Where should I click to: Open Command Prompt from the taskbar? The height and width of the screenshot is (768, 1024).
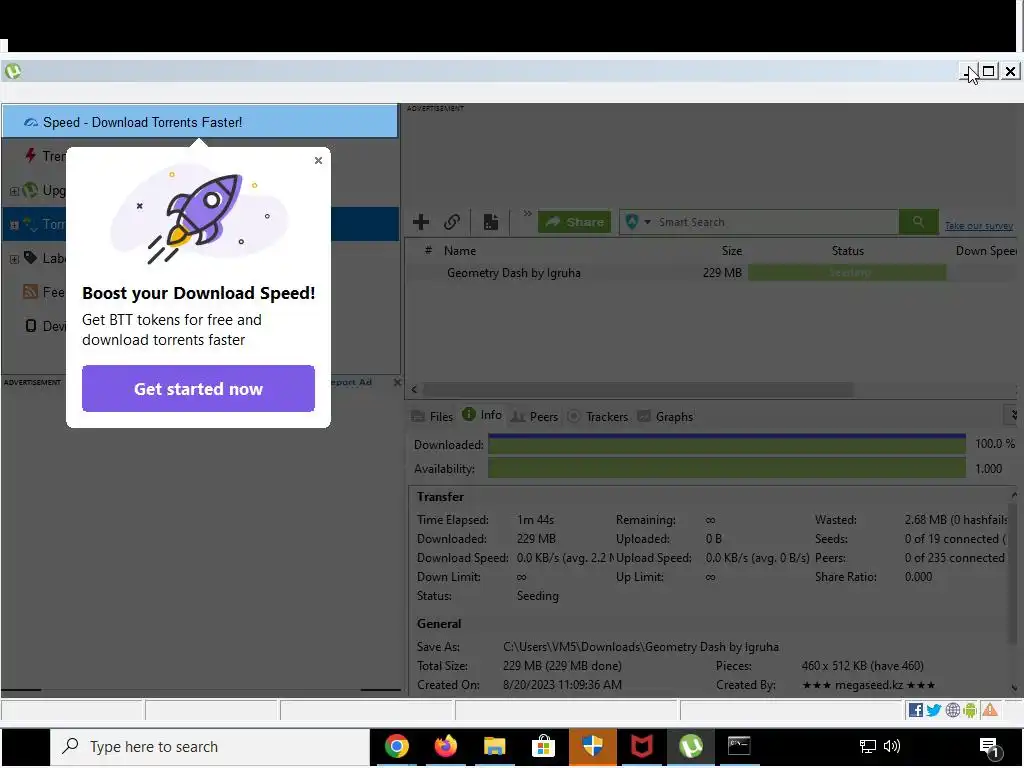pyautogui.click(x=739, y=745)
